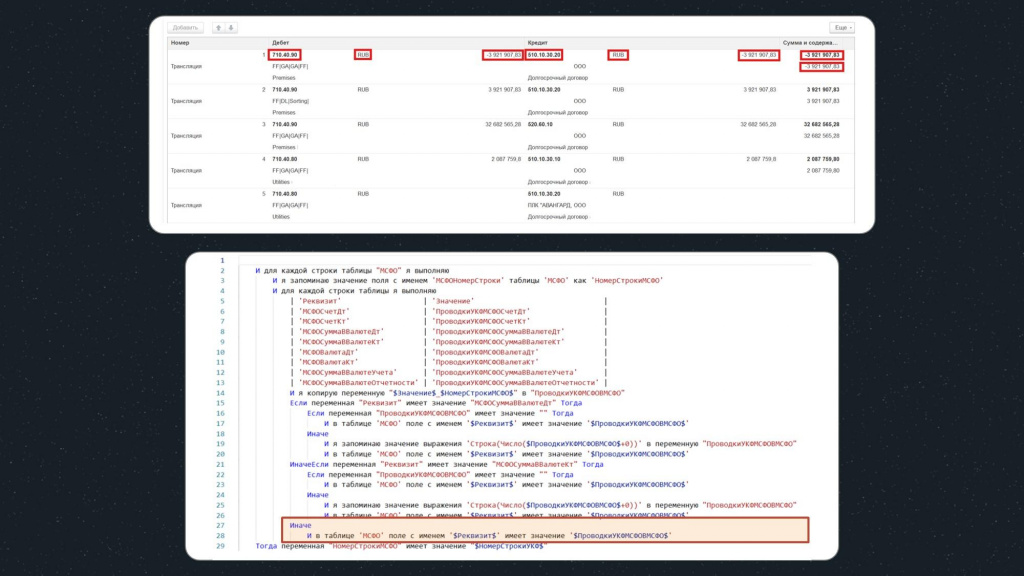
Task: Click the Добавить button above the table
Action: tap(185, 27)
